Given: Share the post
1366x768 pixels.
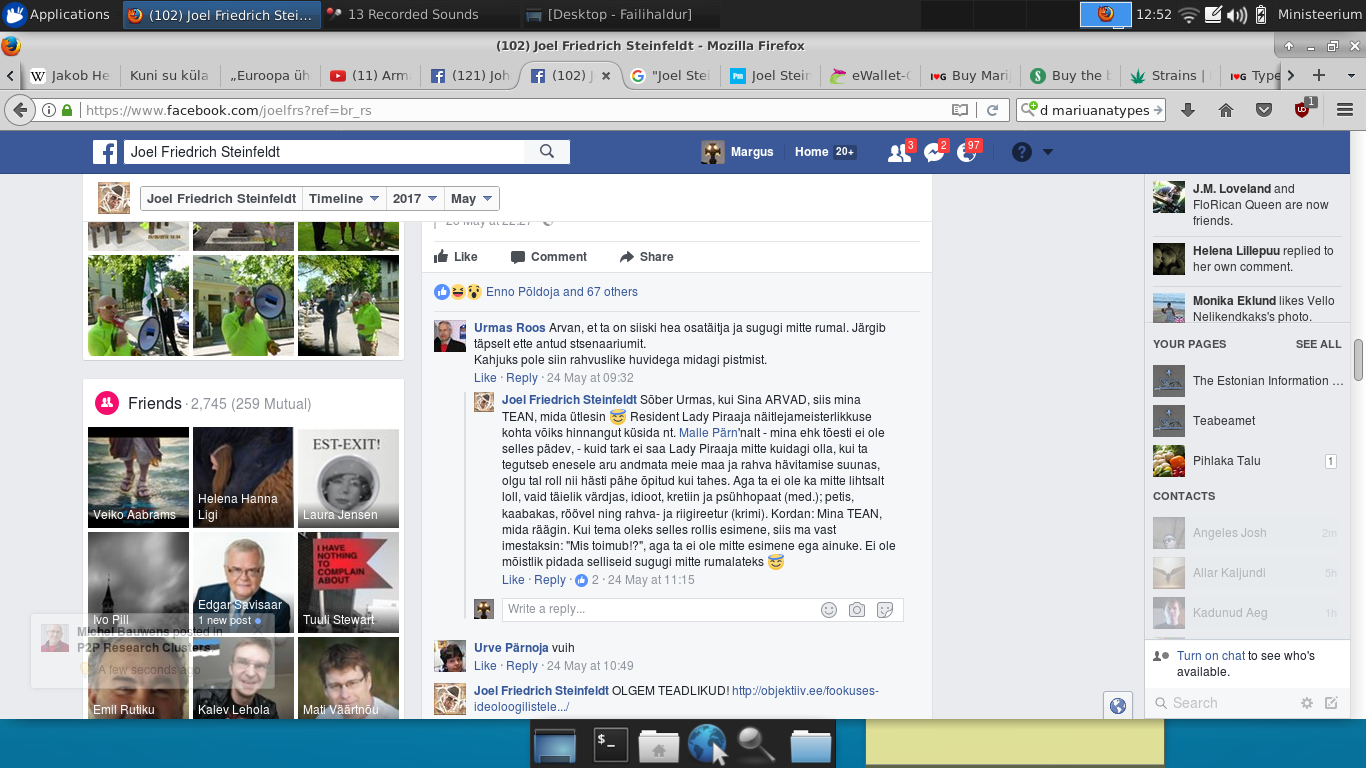Looking at the screenshot, I should point(646,257).
